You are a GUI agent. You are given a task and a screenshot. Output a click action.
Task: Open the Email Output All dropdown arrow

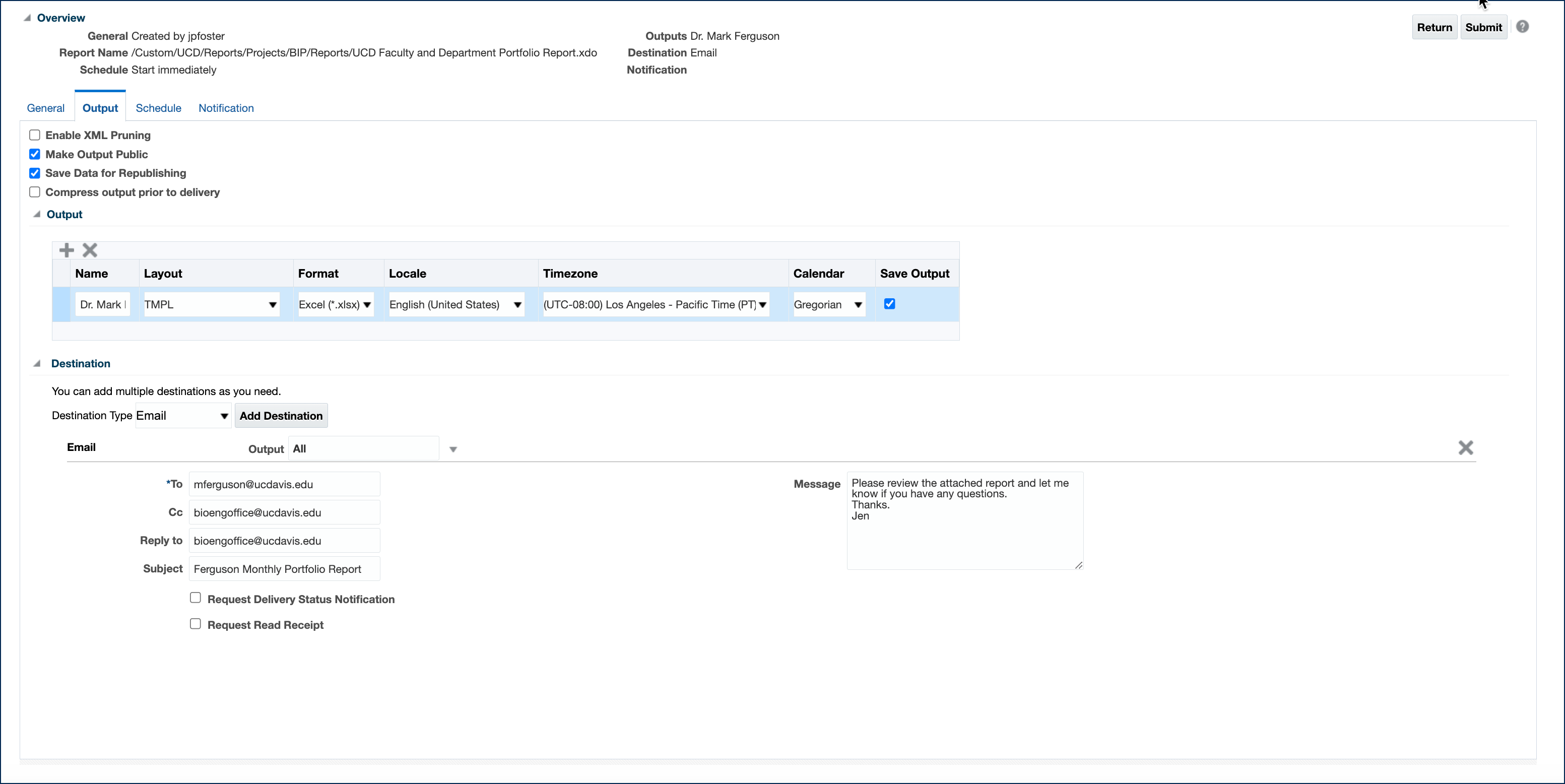click(x=452, y=449)
